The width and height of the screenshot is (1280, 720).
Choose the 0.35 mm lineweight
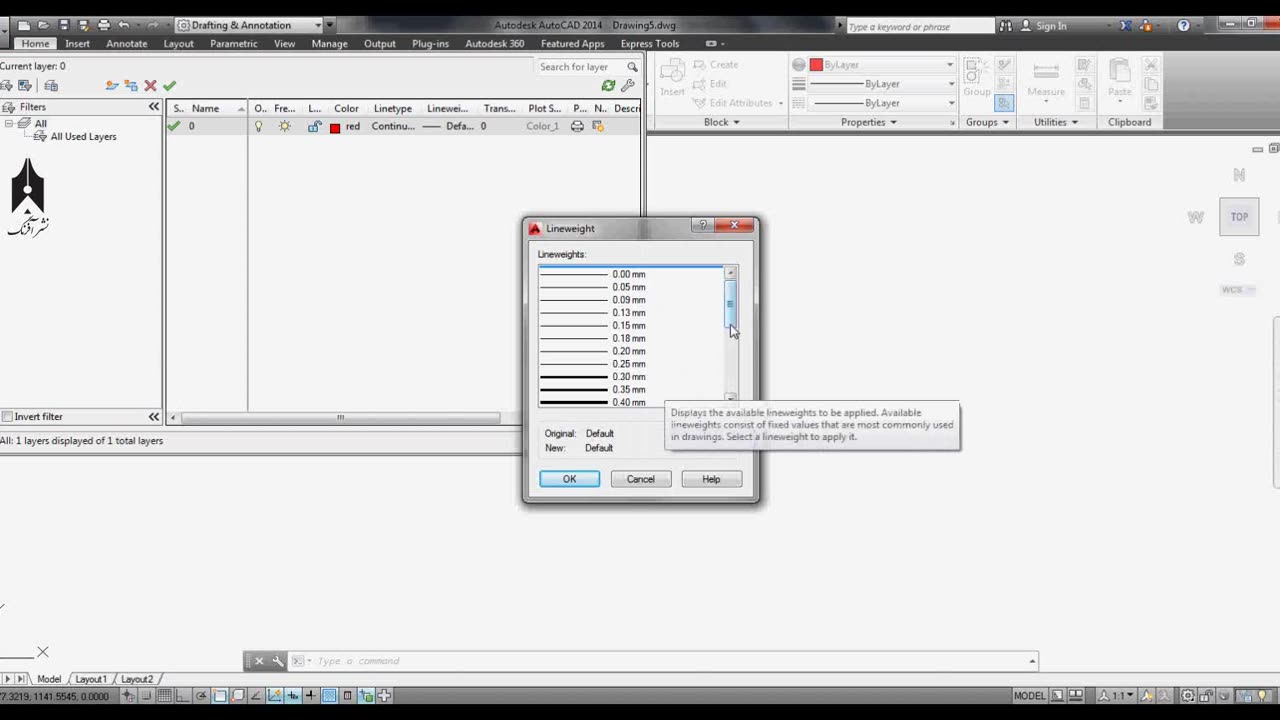click(631, 390)
